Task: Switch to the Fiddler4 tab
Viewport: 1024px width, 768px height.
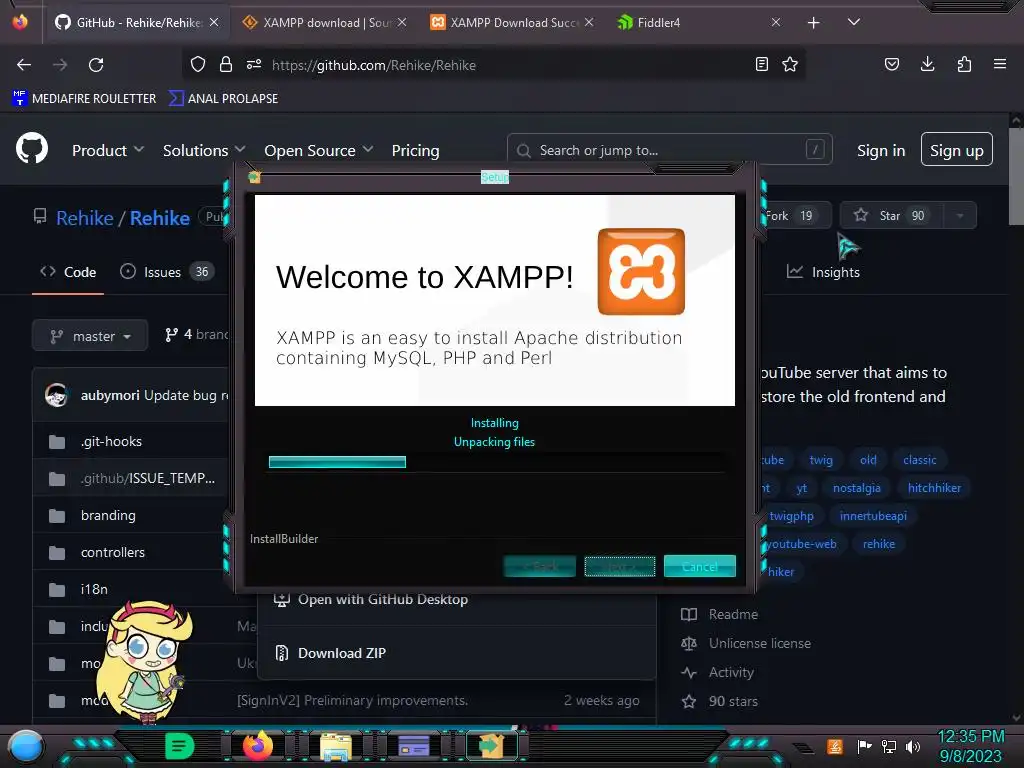Action: tap(699, 22)
